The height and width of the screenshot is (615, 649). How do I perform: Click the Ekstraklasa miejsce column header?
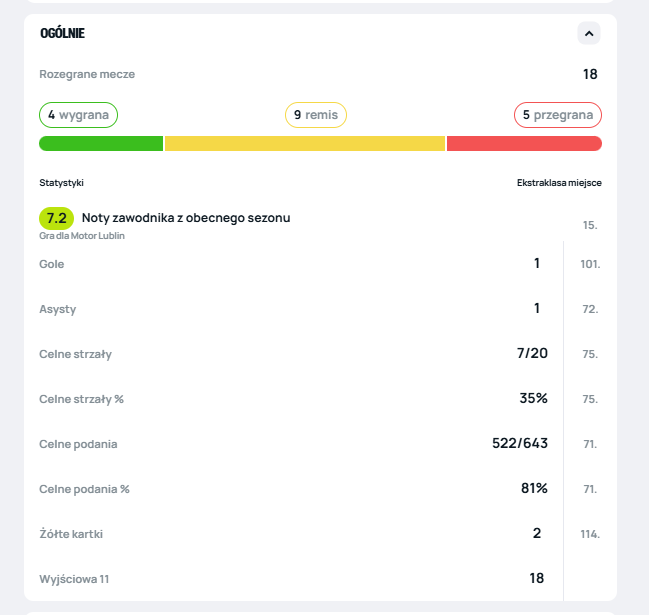[559, 183]
